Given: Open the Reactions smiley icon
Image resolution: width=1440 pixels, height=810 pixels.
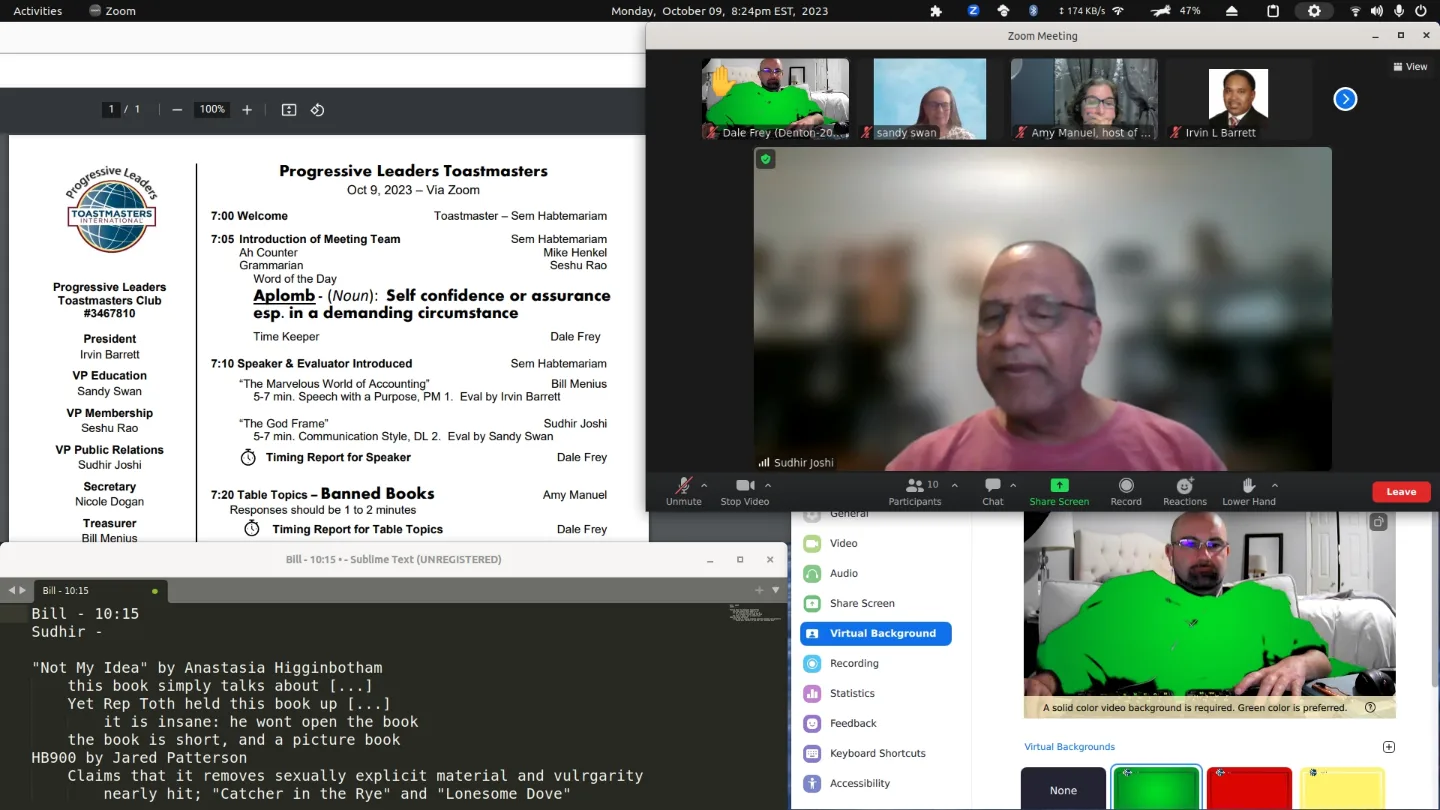Looking at the screenshot, I should pyautogui.click(x=1185, y=485).
